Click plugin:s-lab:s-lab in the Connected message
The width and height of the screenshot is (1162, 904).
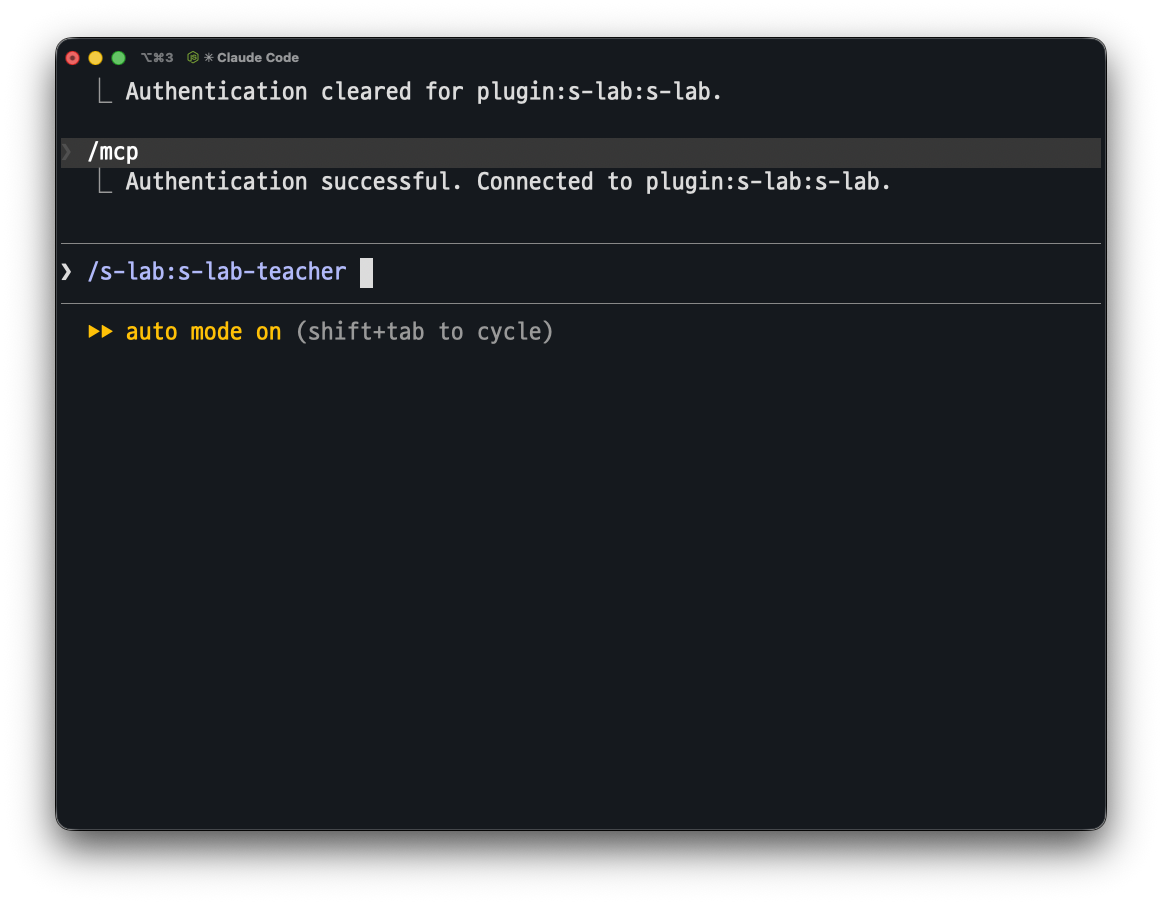coord(768,182)
